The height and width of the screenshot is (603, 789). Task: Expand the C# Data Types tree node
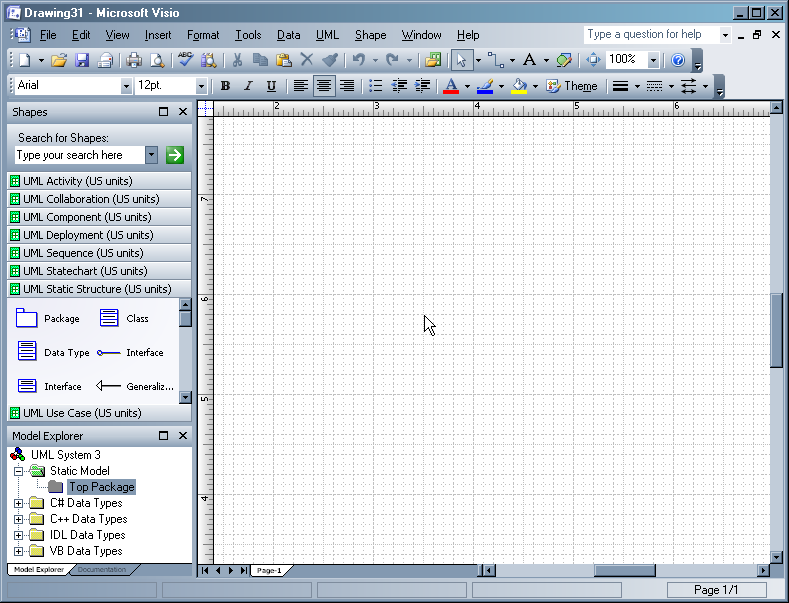18,503
